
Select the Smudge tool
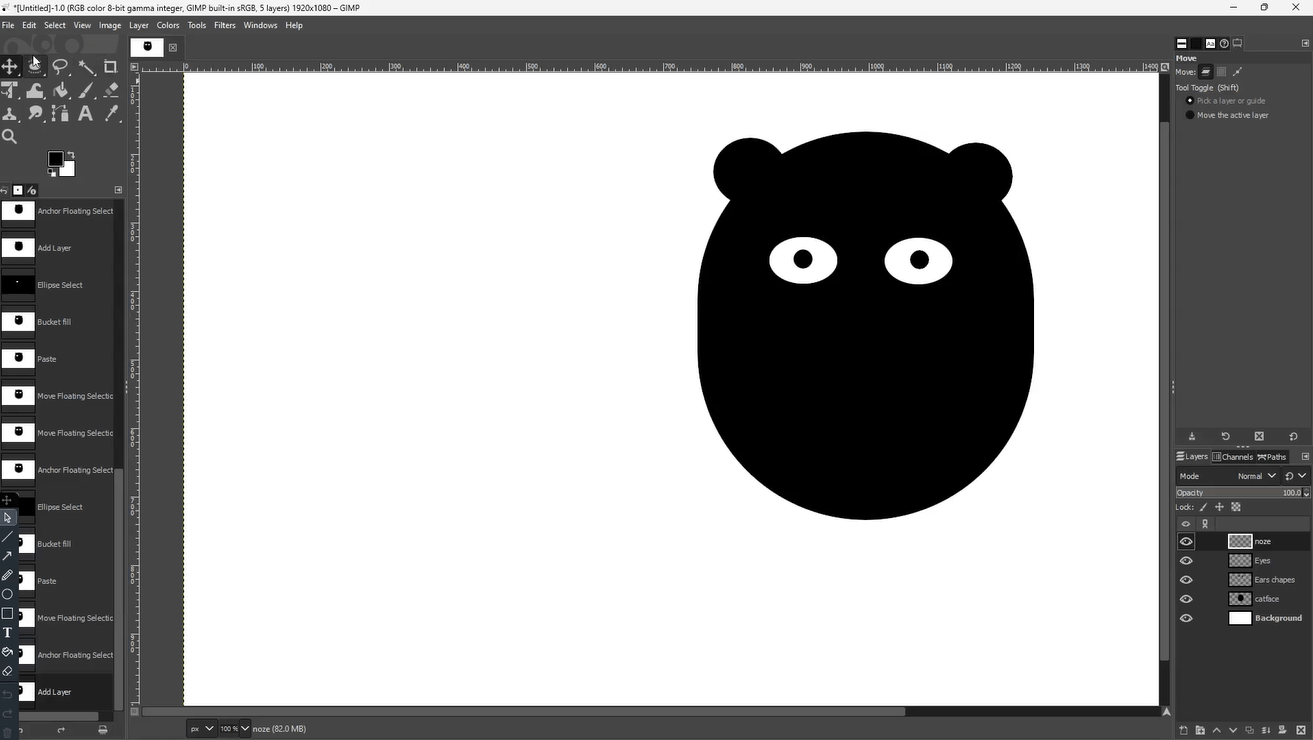pyautogui.click(x=36, y=114)
